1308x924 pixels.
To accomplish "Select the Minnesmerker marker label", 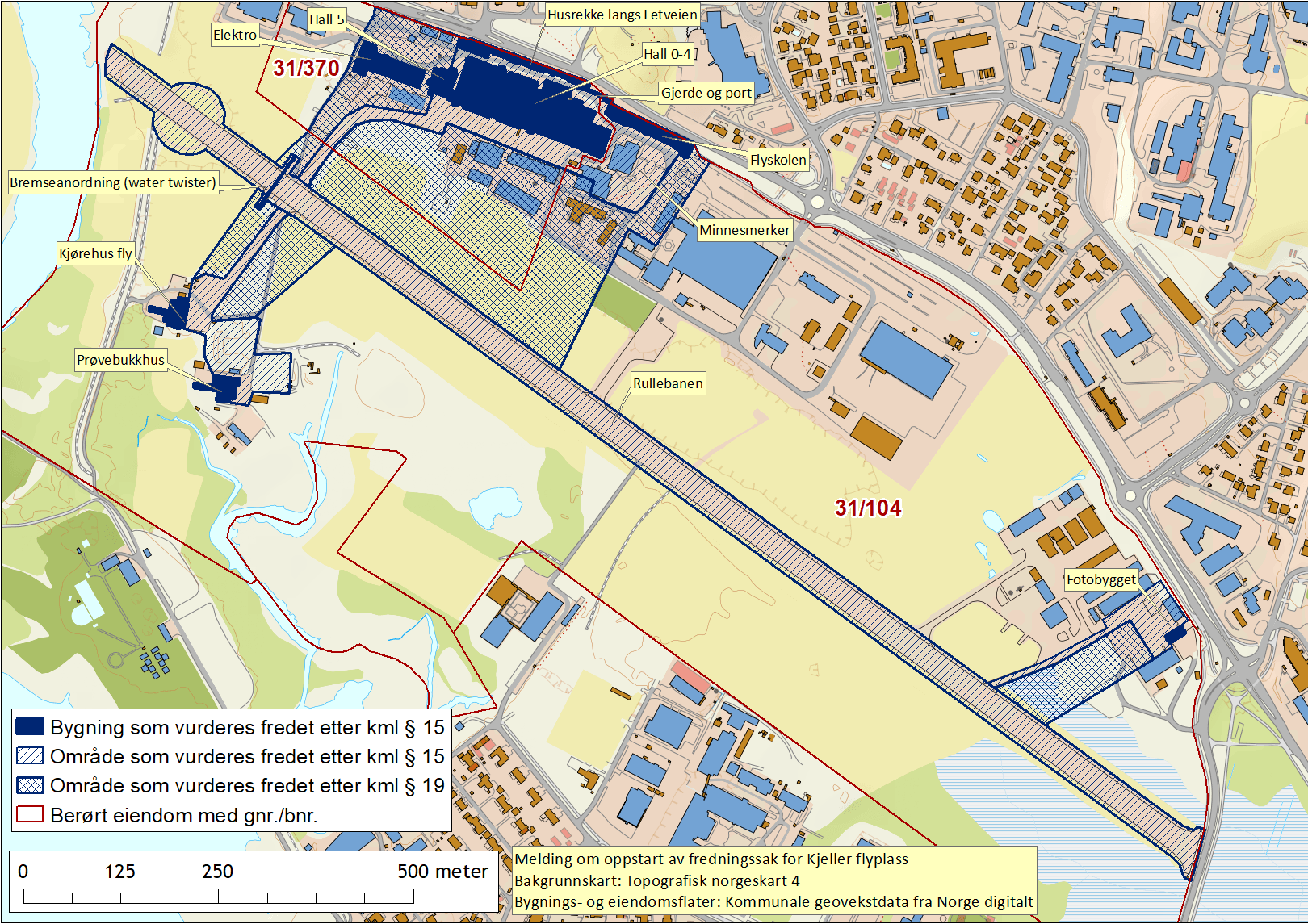I will pos(746,228).
